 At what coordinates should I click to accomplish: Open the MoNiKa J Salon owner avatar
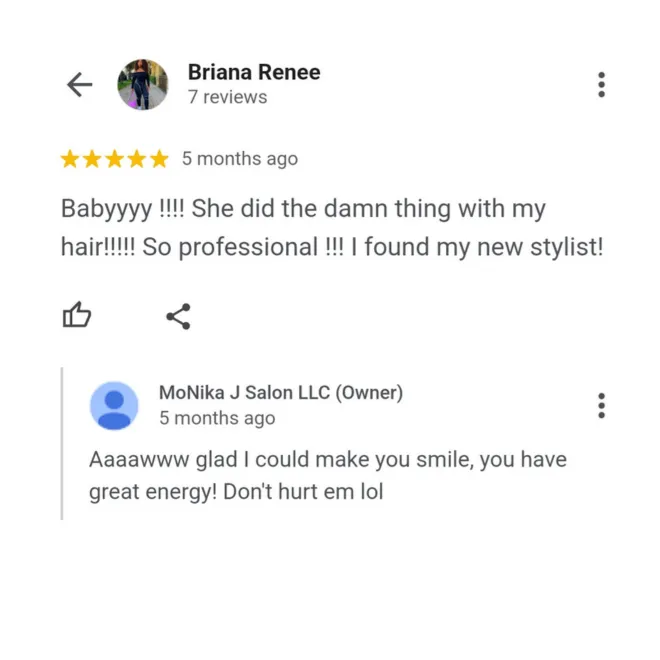[114, 406]
